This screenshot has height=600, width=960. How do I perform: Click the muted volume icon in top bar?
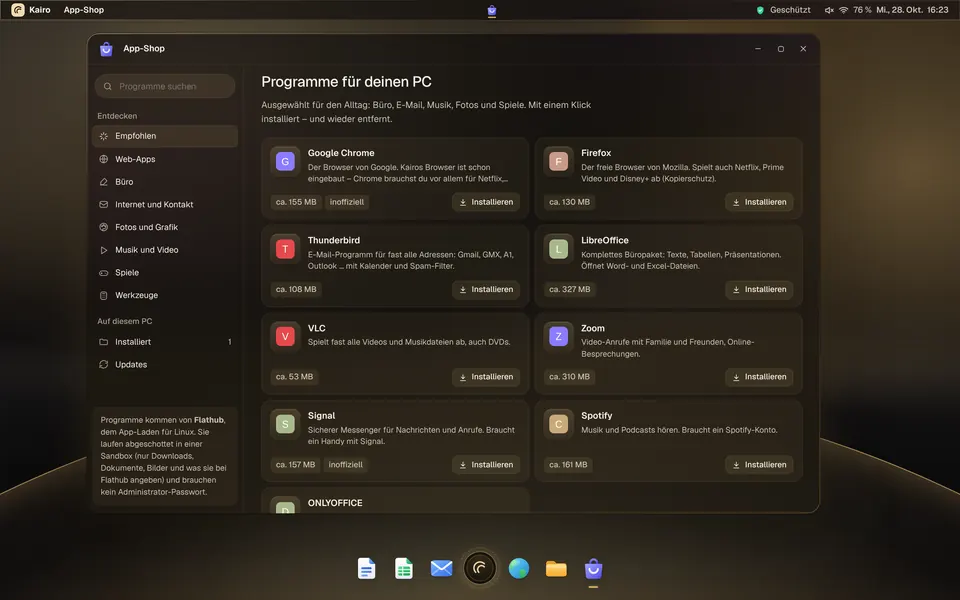tap(829, 10)
